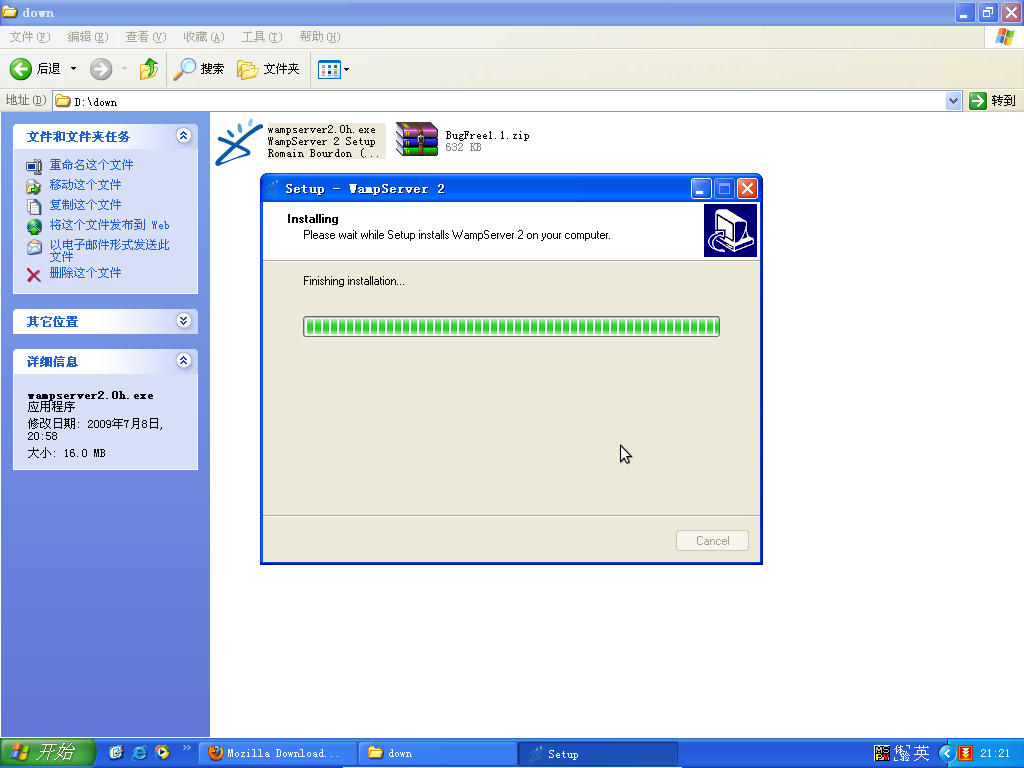Open the 收藏 menu
Viewport: 1024px width, 768px height.
tap(204, 37)
